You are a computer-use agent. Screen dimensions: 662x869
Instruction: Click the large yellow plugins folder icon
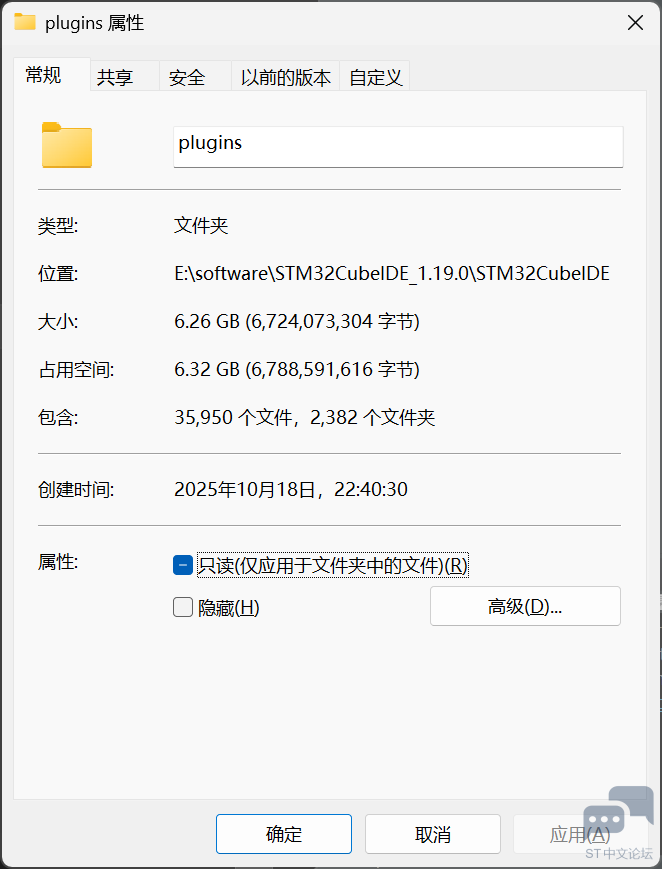67,145
